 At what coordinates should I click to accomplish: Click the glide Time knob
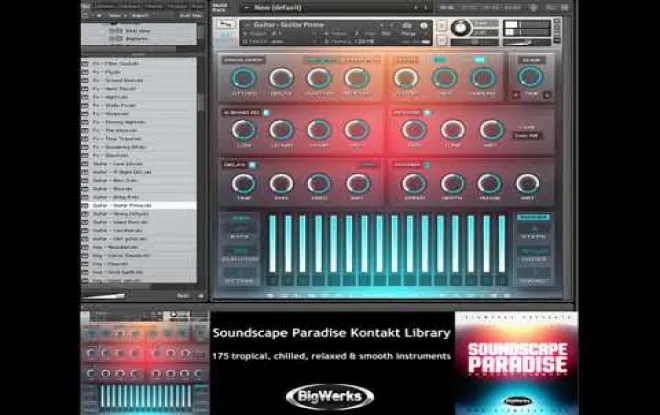click(x=531, y=77)
